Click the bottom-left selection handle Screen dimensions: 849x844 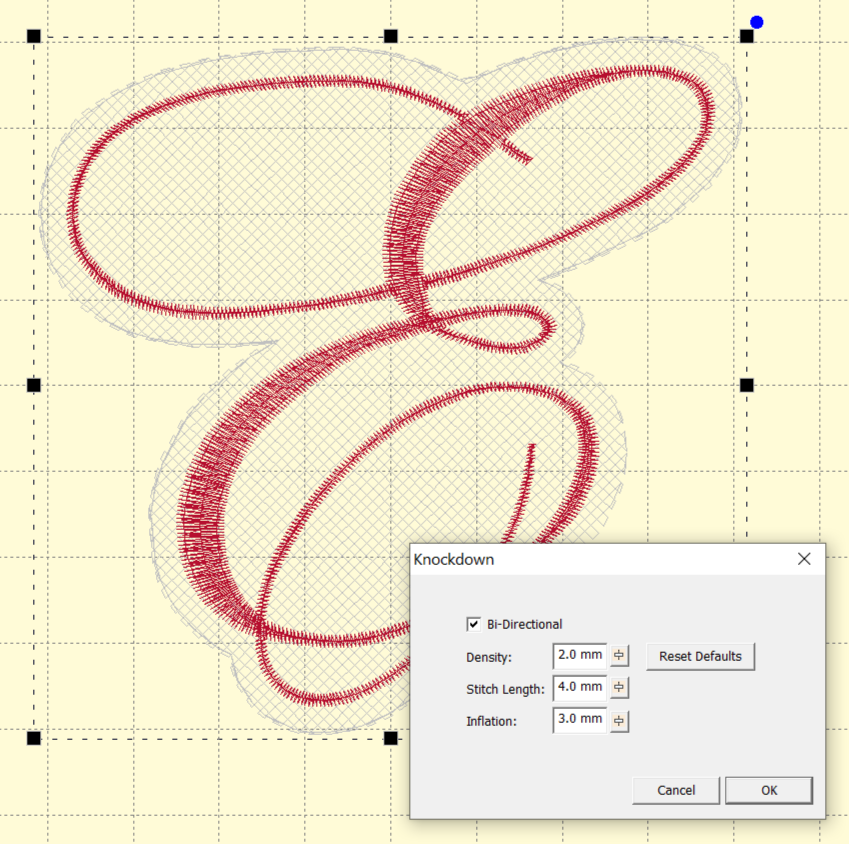[34, 738]
